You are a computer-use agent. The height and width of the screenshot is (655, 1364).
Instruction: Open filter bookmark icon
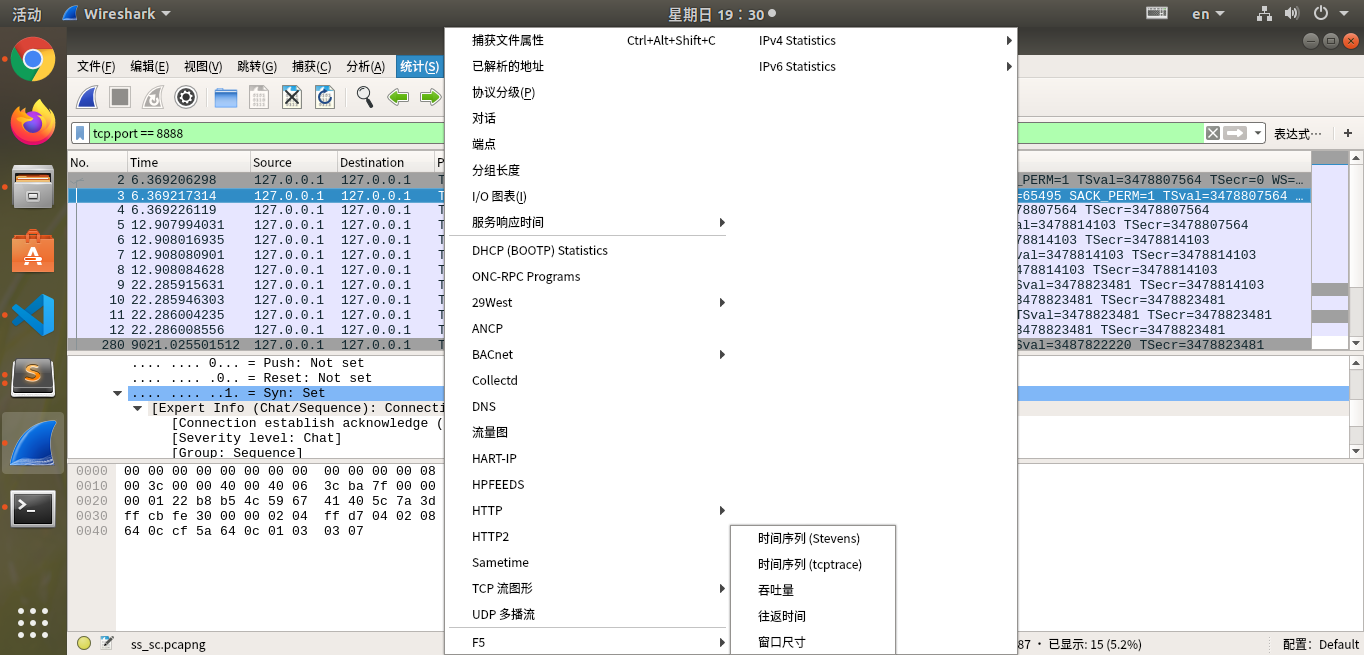(80, 133)
